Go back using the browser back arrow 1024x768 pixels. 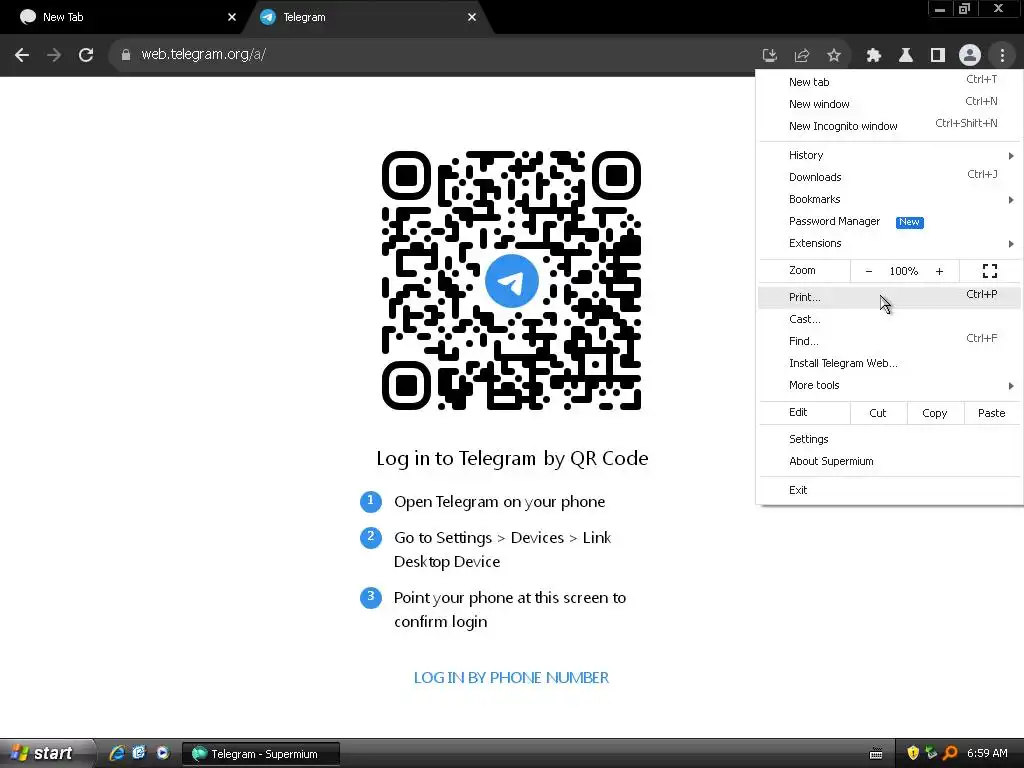click(x=22, y=55)
